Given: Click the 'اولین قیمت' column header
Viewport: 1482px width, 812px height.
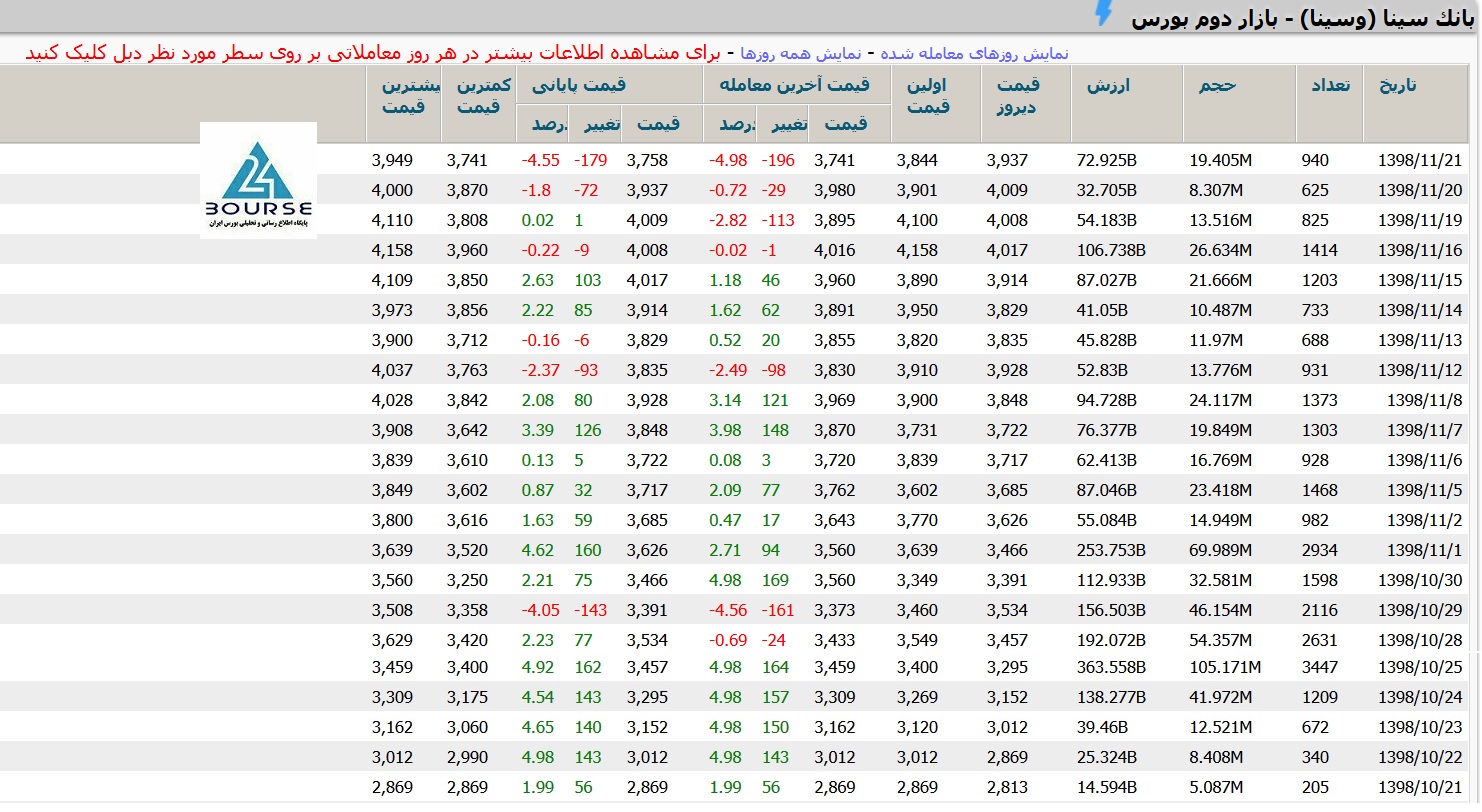Looking at the screenshot, I should click(x=928, y=96).
